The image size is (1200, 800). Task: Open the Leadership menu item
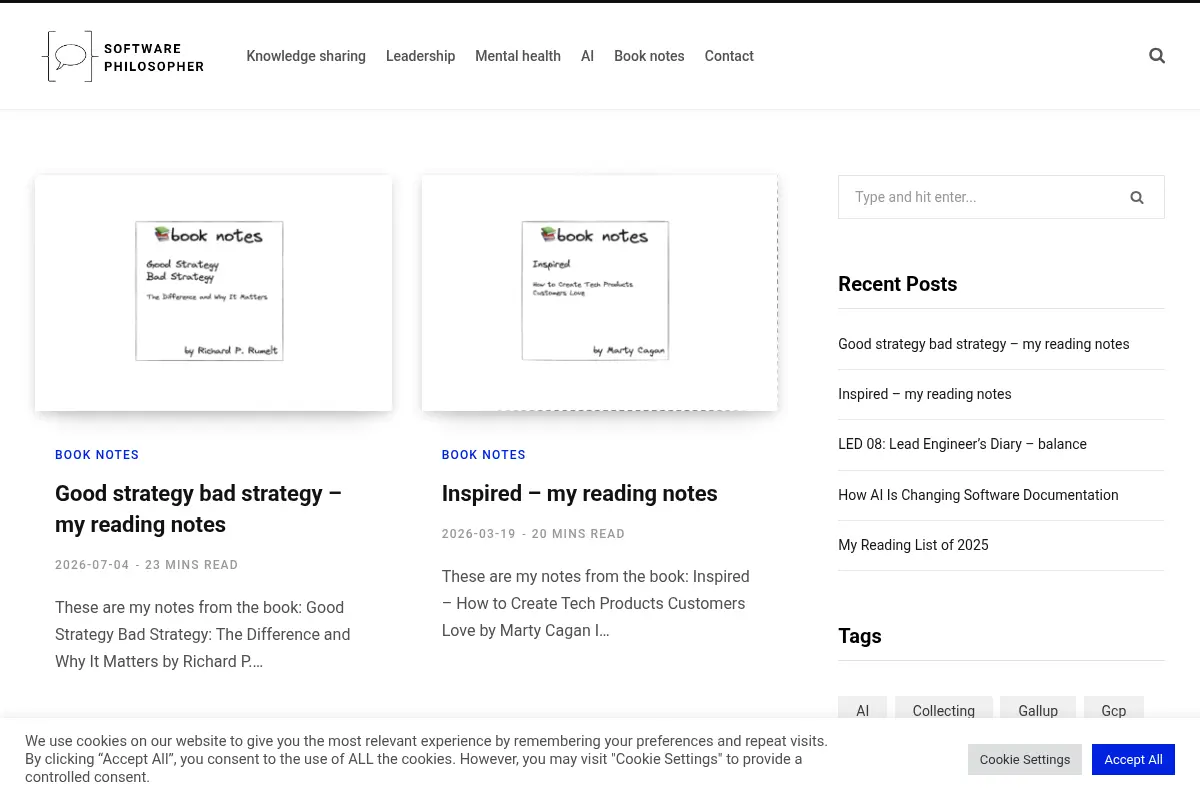pos(420,56)
